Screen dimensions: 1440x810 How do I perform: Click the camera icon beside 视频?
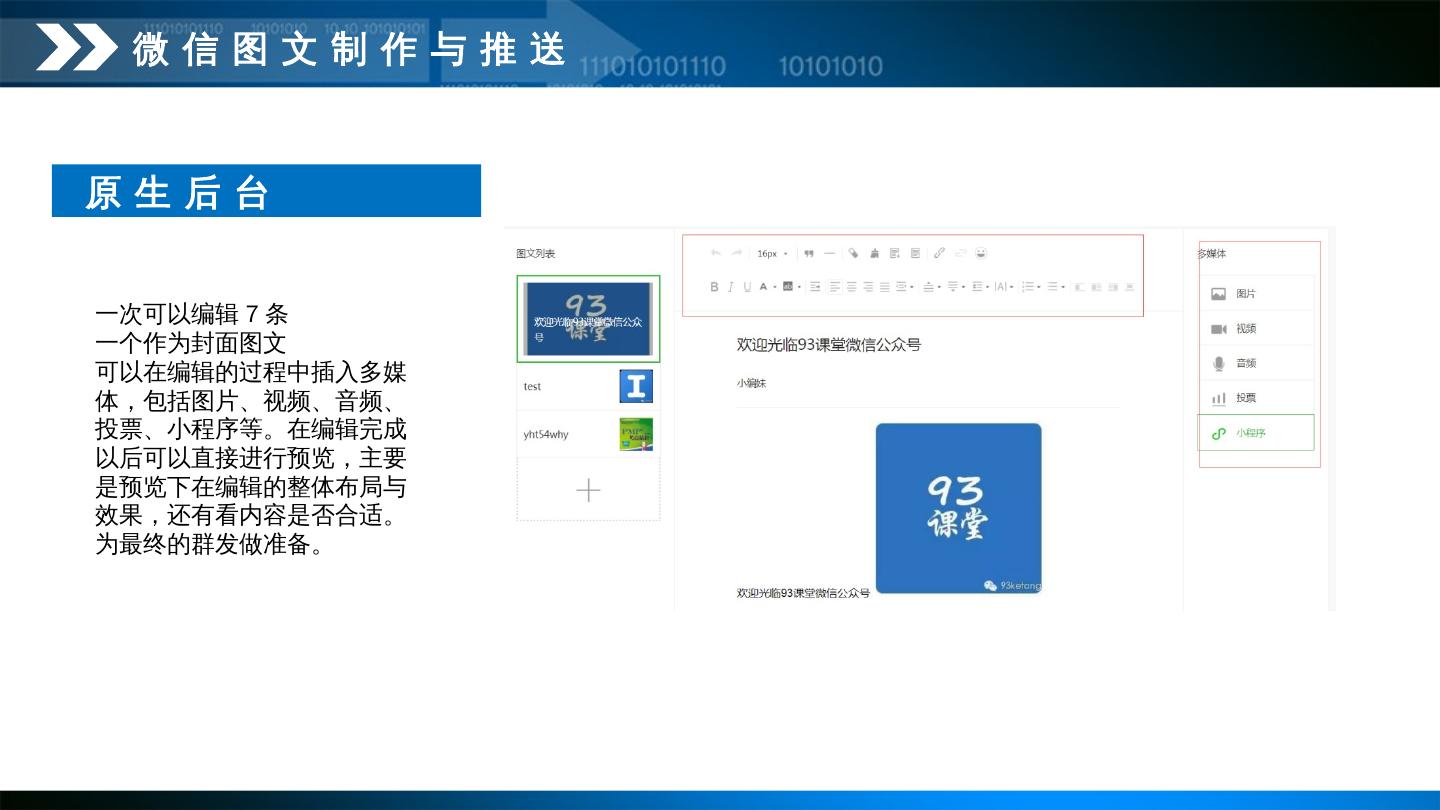pos(1218,329)
